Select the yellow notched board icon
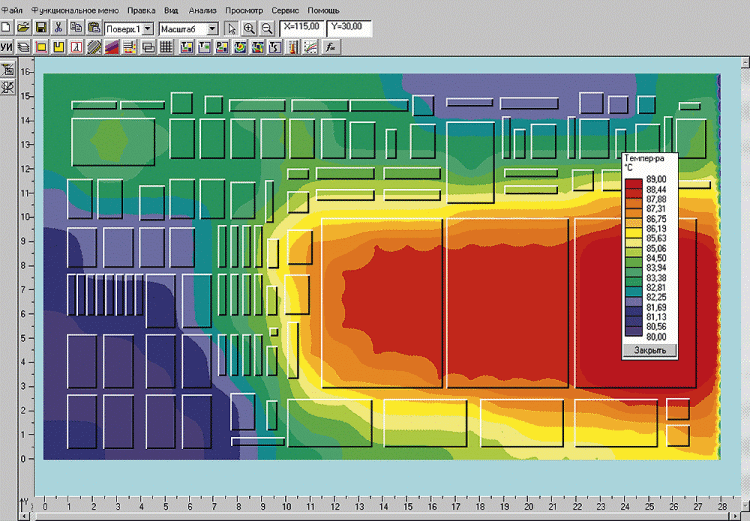The image size is (750, 521). (x=58, y=47)
